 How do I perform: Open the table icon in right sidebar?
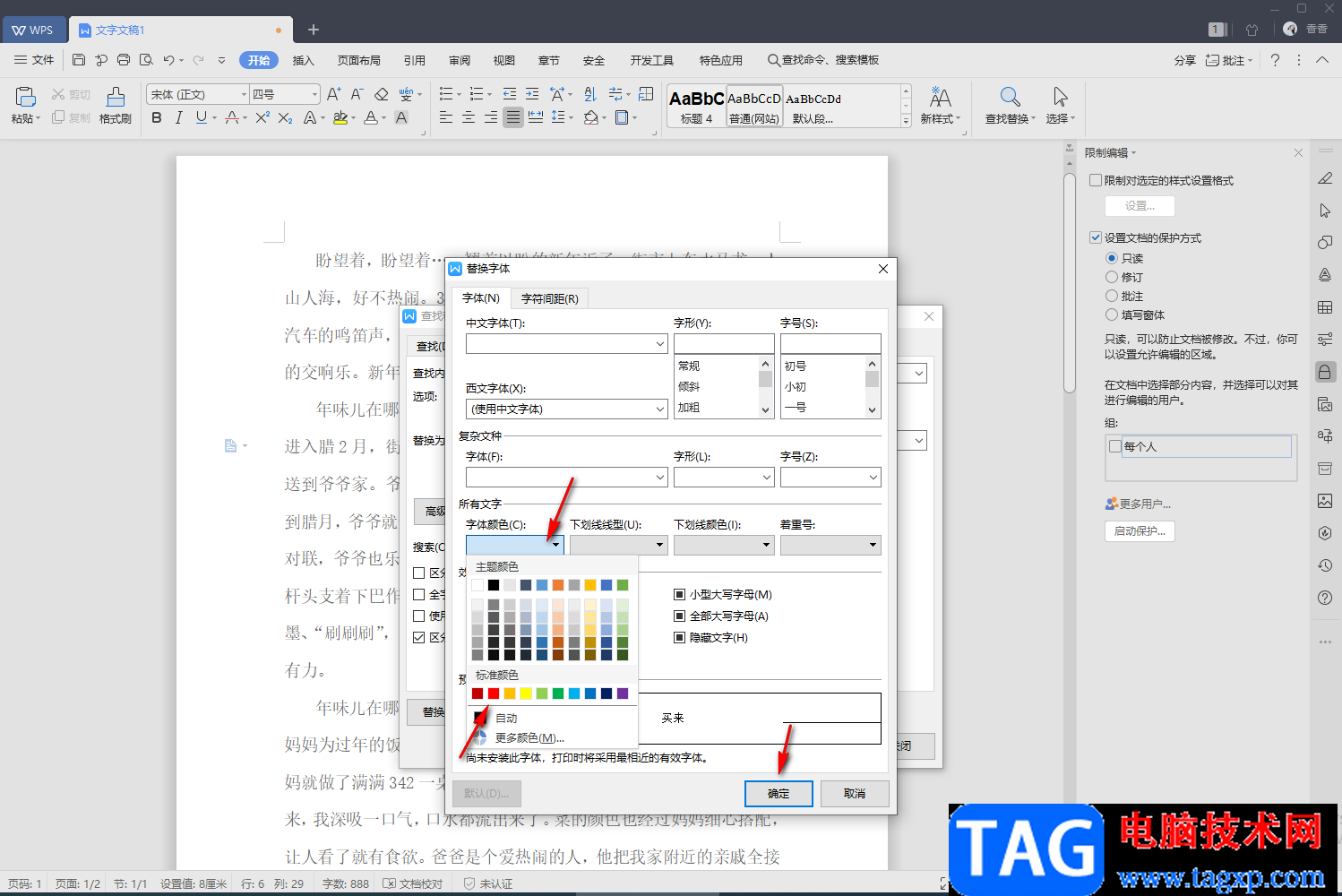[x=1325, y=307]
